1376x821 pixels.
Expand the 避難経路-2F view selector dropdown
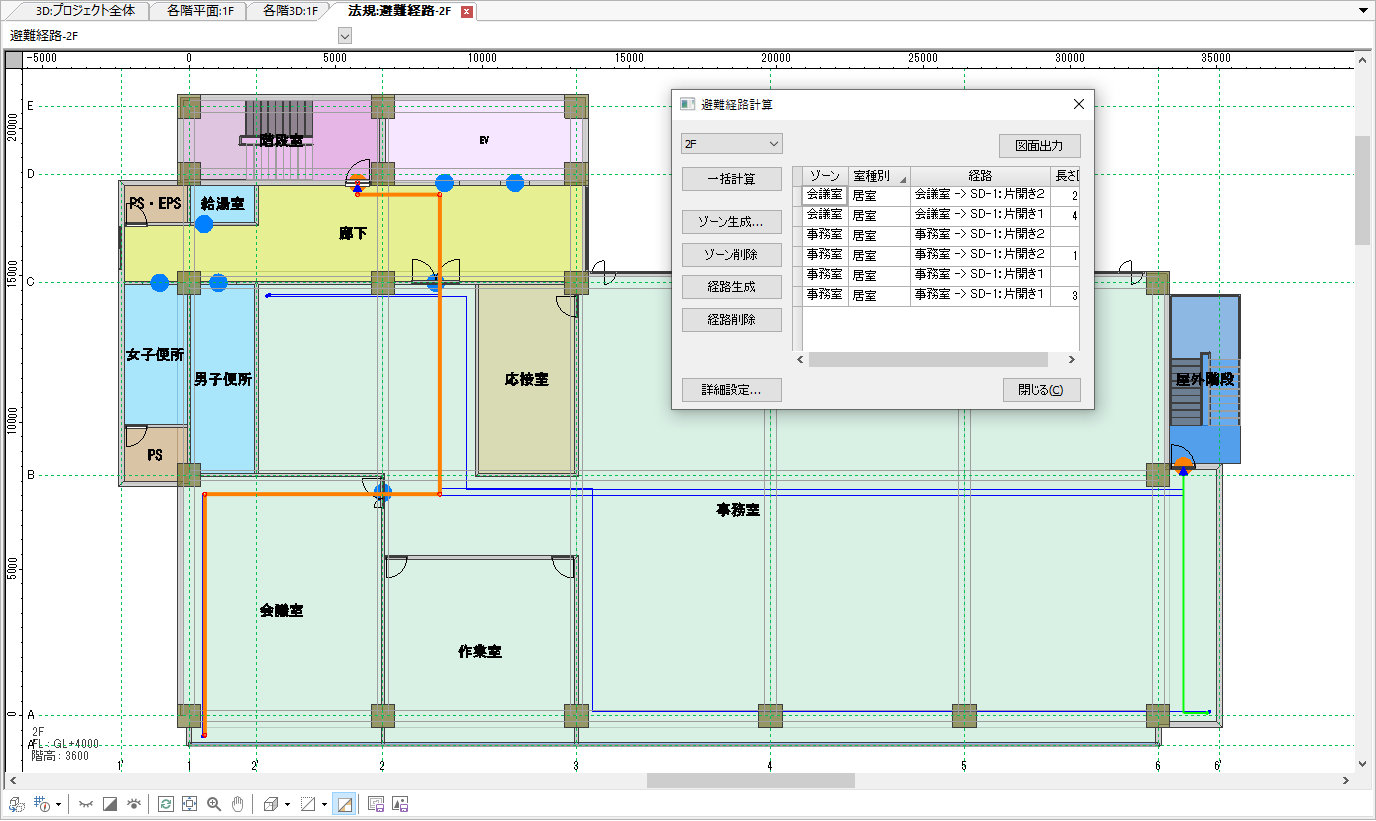(346, 36)
